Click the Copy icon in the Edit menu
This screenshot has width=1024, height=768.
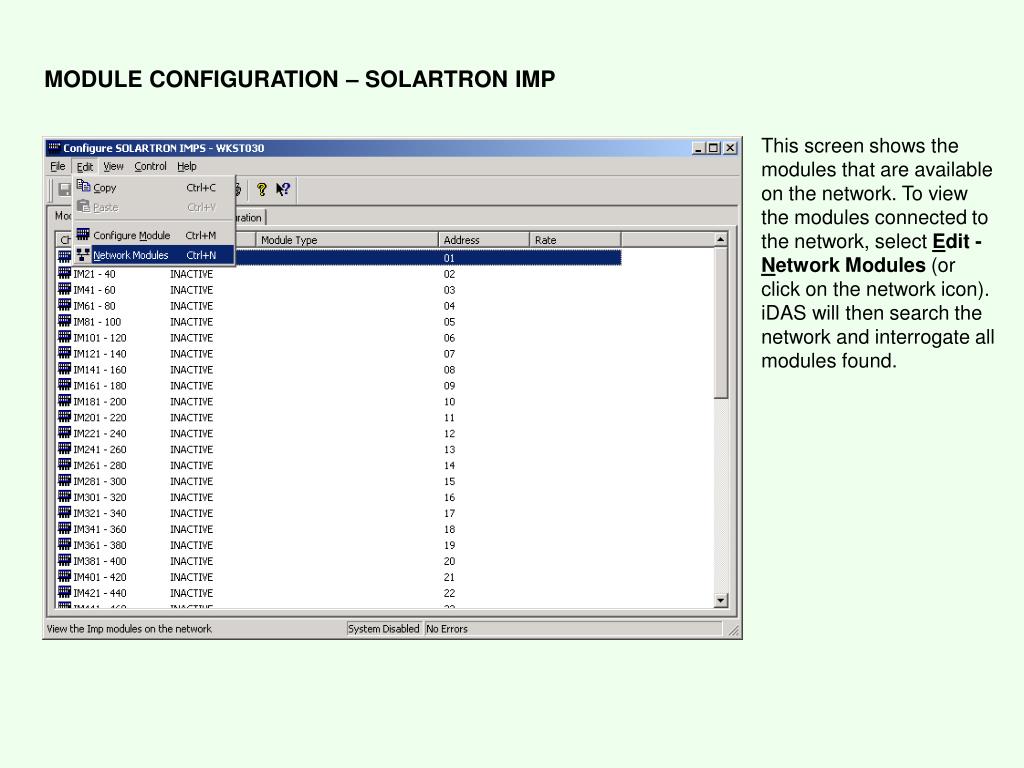83,186
